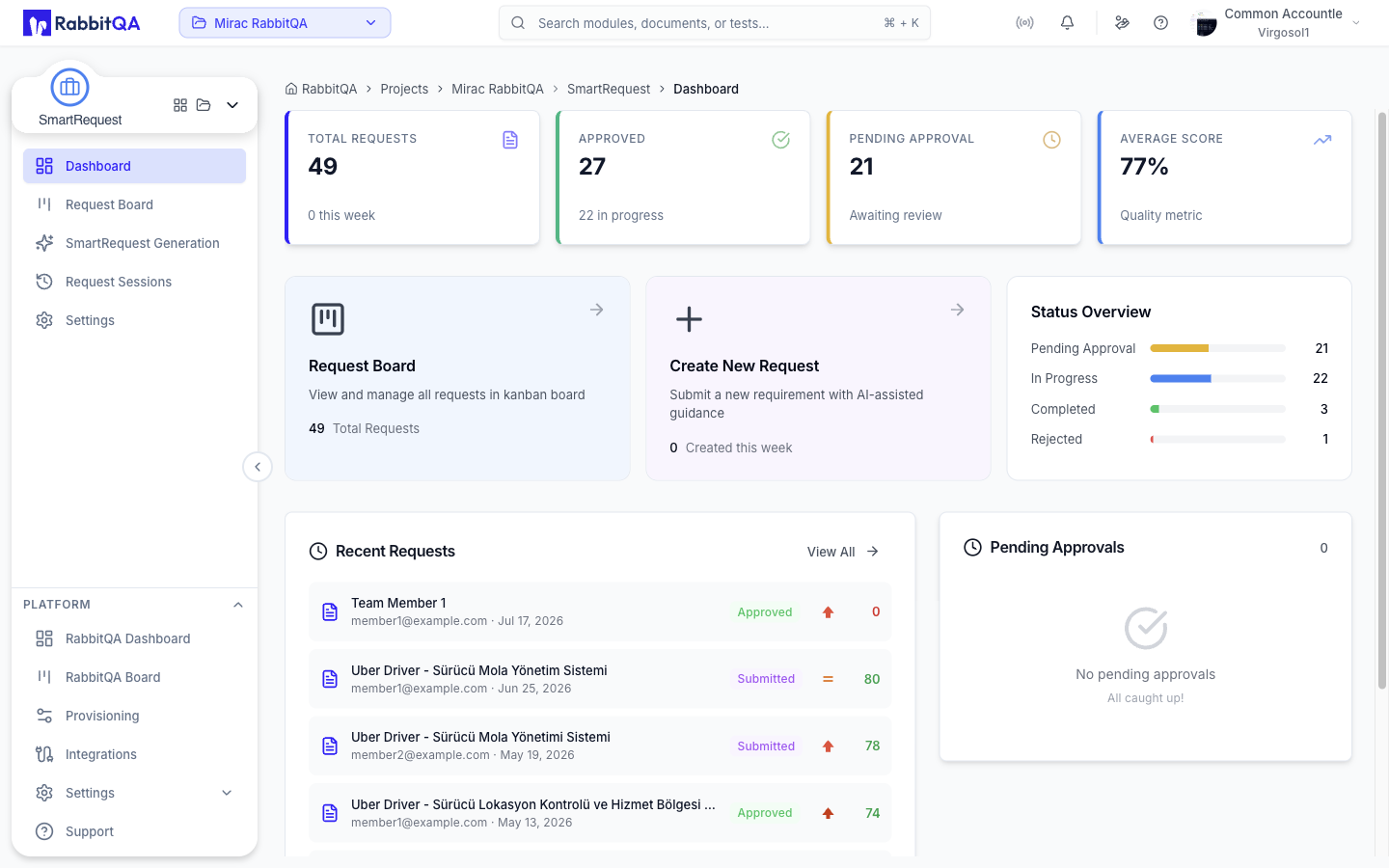The height and width of the screenshot is (868, 1389).
Task: Open the Create New Request card
Action: pyautogui.click(x=818, y=378)
